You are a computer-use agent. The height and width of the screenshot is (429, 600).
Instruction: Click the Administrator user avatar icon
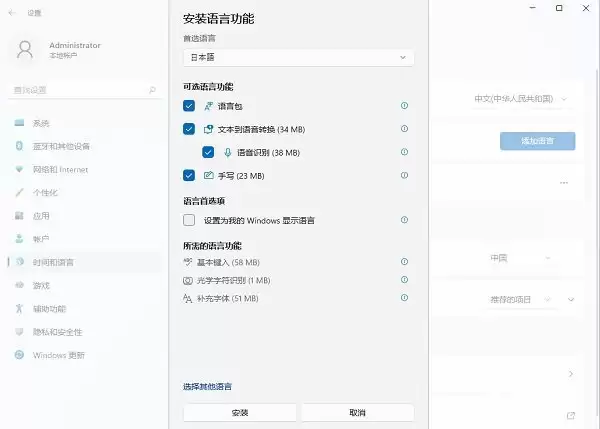coord(25,50)
